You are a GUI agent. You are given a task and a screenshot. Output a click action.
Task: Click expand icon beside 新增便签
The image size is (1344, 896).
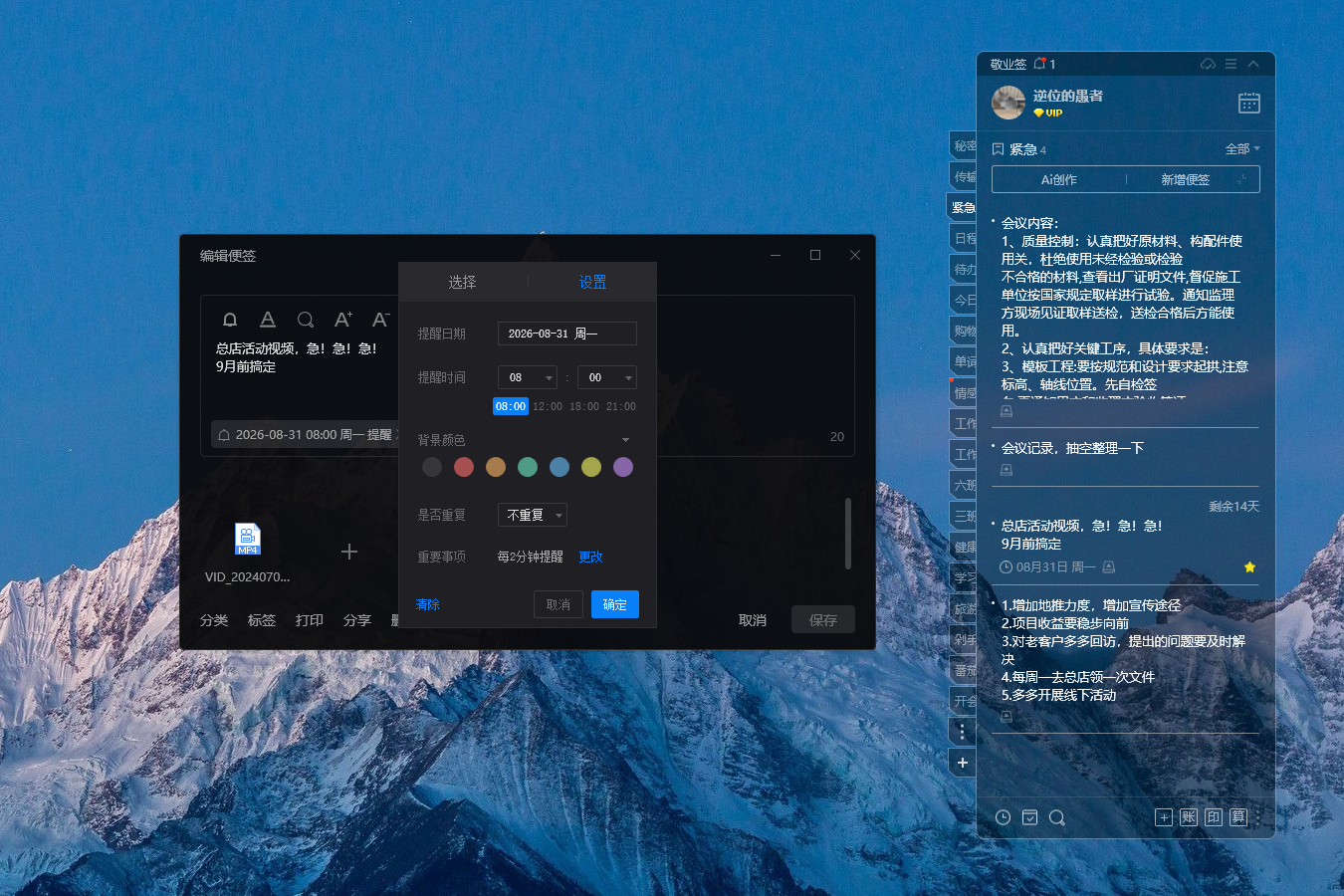[x=1241, y=179]
